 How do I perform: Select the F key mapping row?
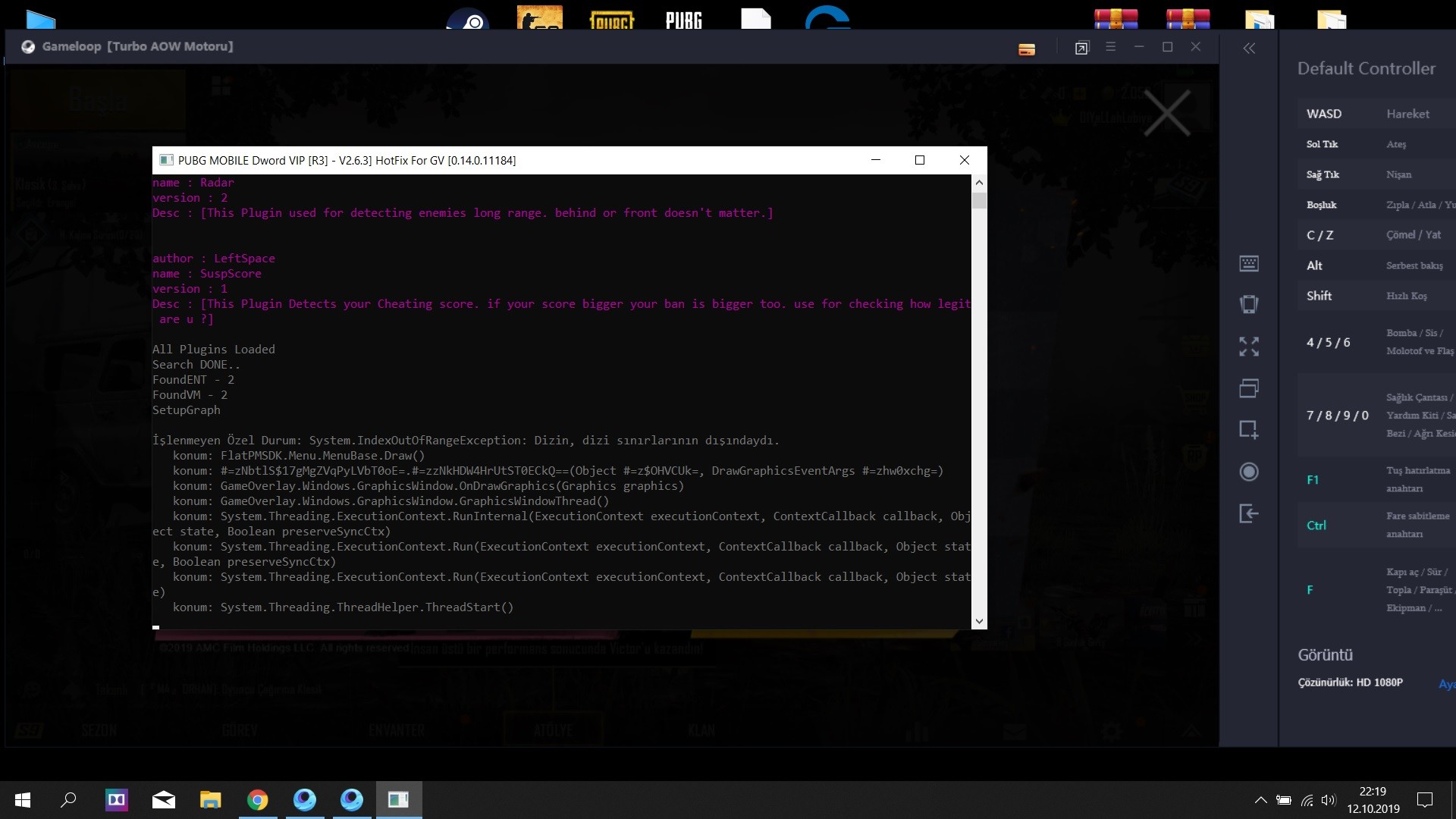coord(1376,590)
